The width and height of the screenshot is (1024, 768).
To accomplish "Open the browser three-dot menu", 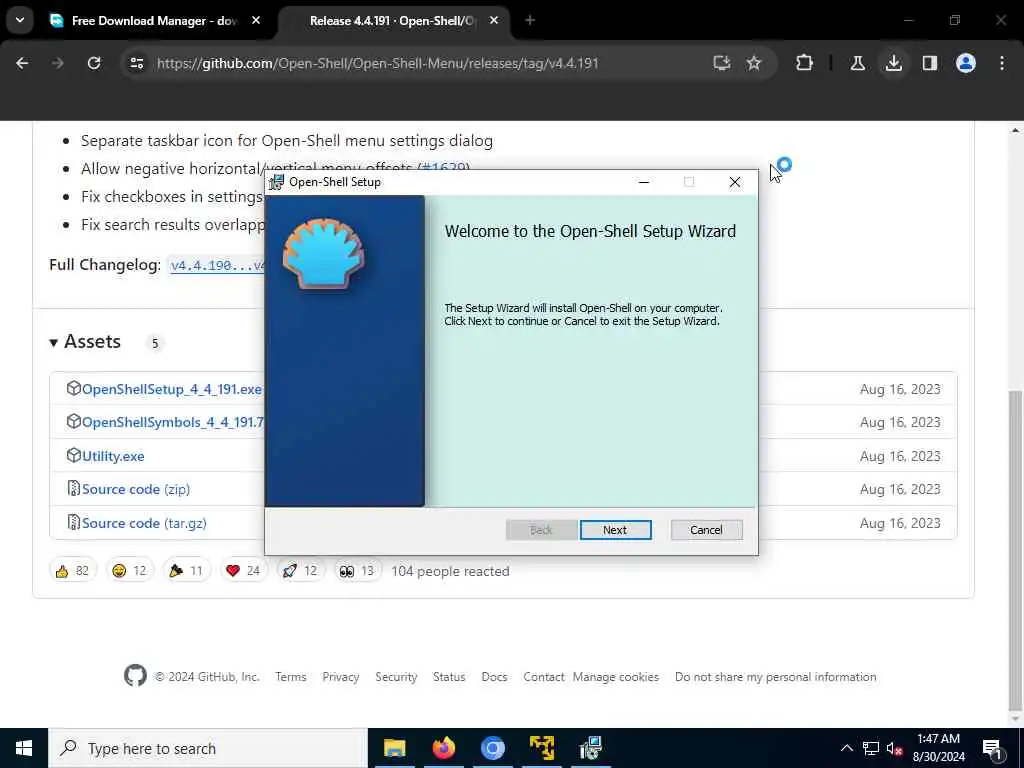I will coord(1002,63).
